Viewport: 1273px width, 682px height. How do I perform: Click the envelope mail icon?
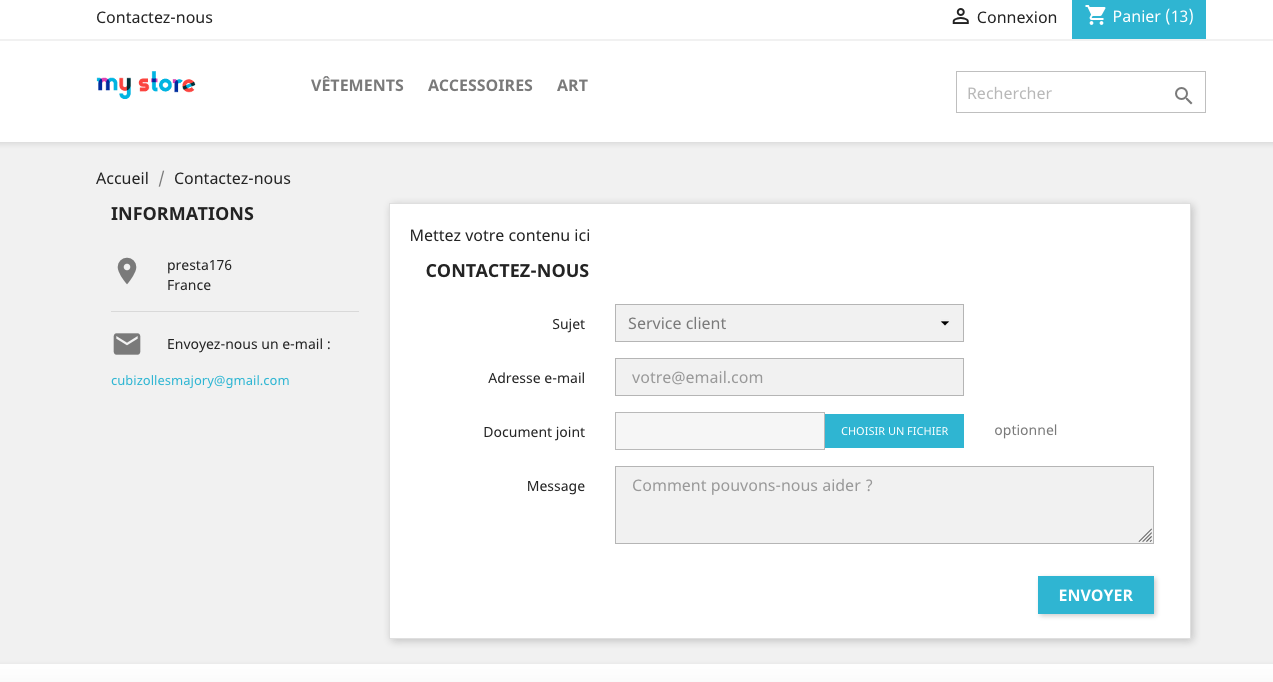[127, 344]
